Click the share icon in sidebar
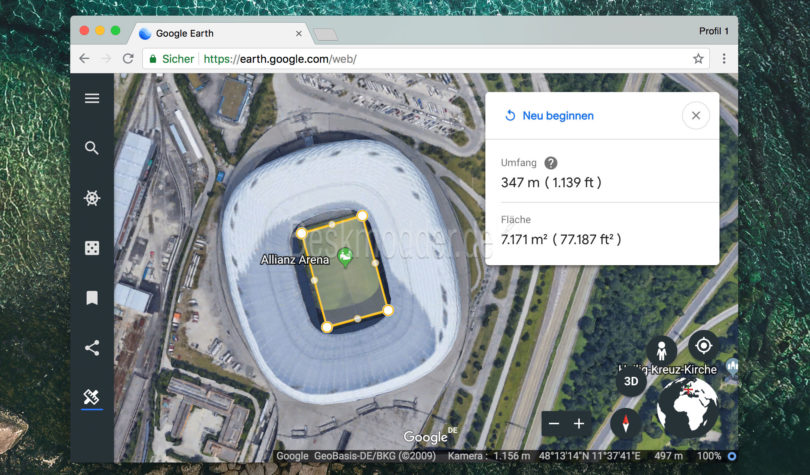This screenshot has height=475, width=810. (x=92, y=348)
